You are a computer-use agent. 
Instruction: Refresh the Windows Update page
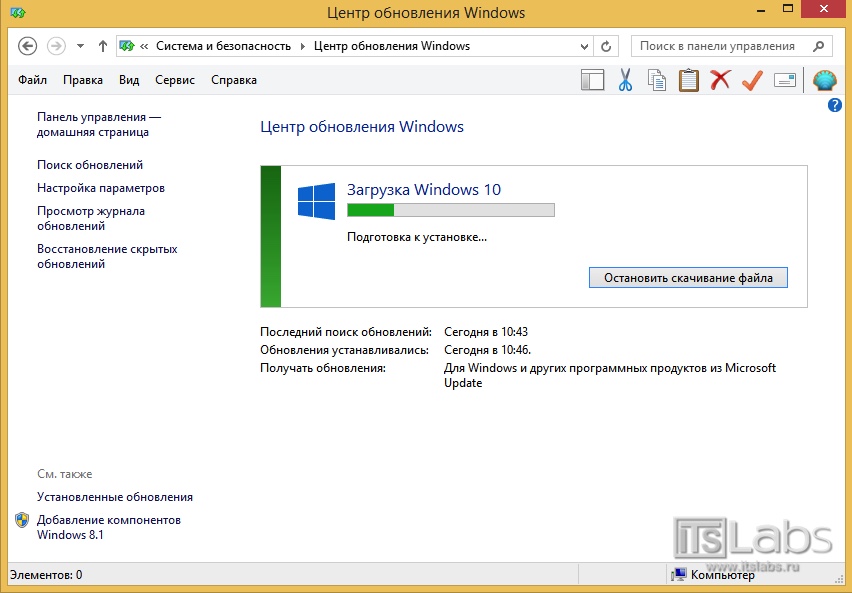pyautogui.click(x=606, y=47)
